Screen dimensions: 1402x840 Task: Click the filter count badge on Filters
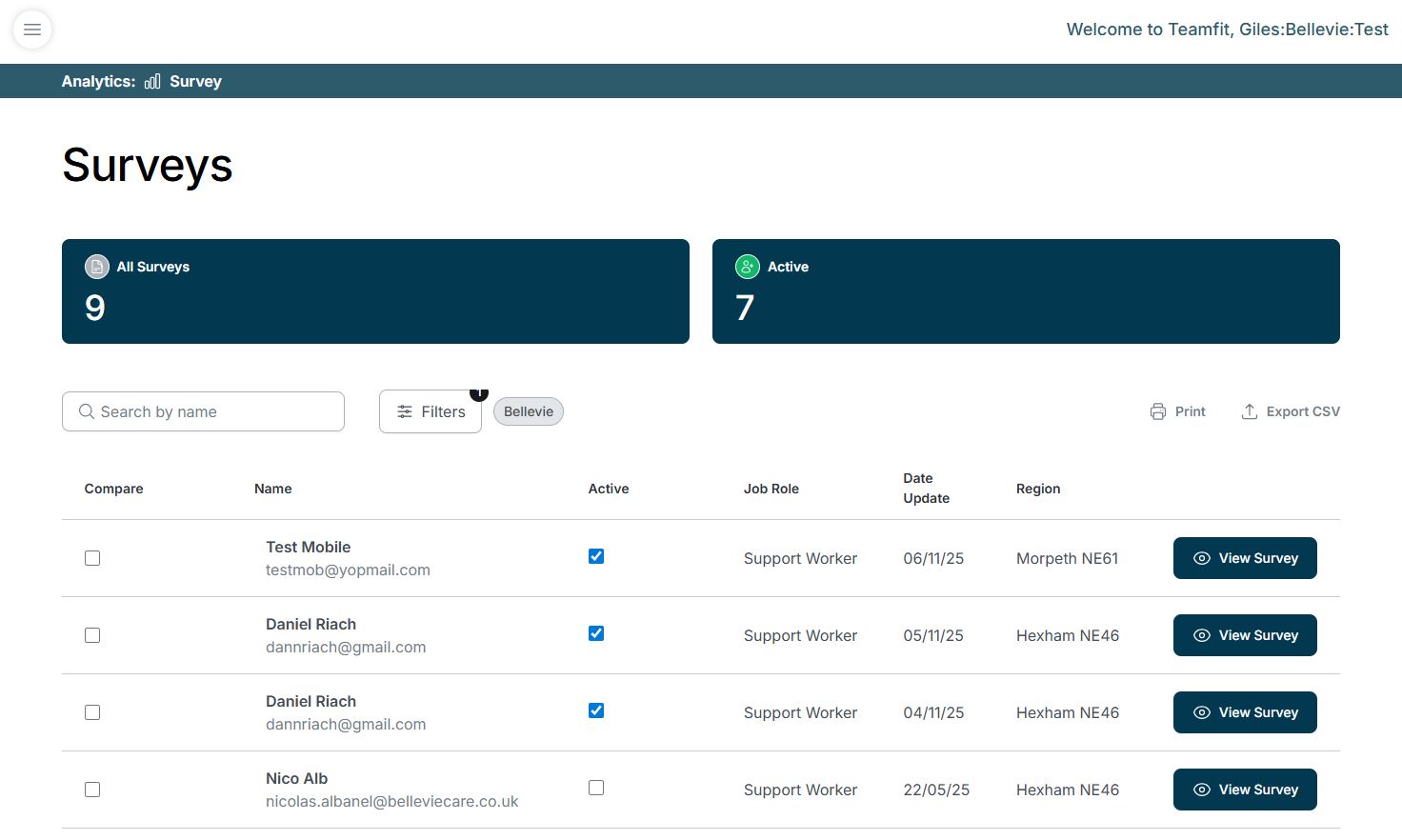pos(479,392)
